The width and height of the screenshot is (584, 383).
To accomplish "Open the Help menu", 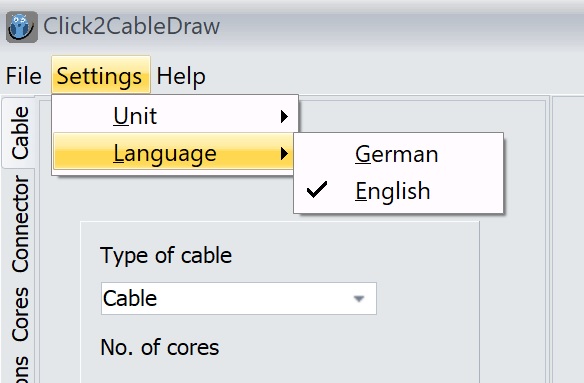I will pyautogui.click(x=181, y=76).
